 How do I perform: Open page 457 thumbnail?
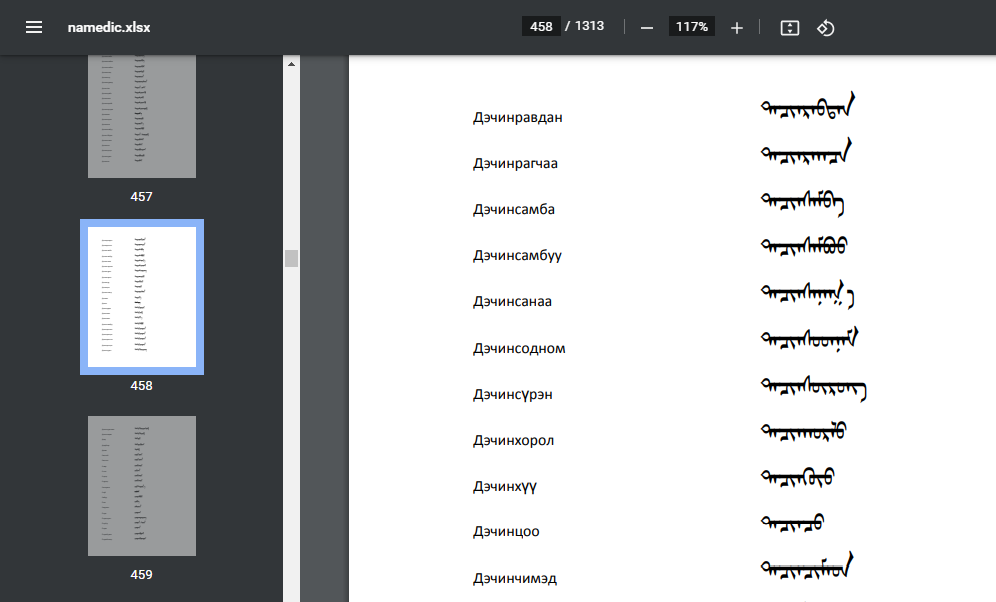[x=142, y=116]
